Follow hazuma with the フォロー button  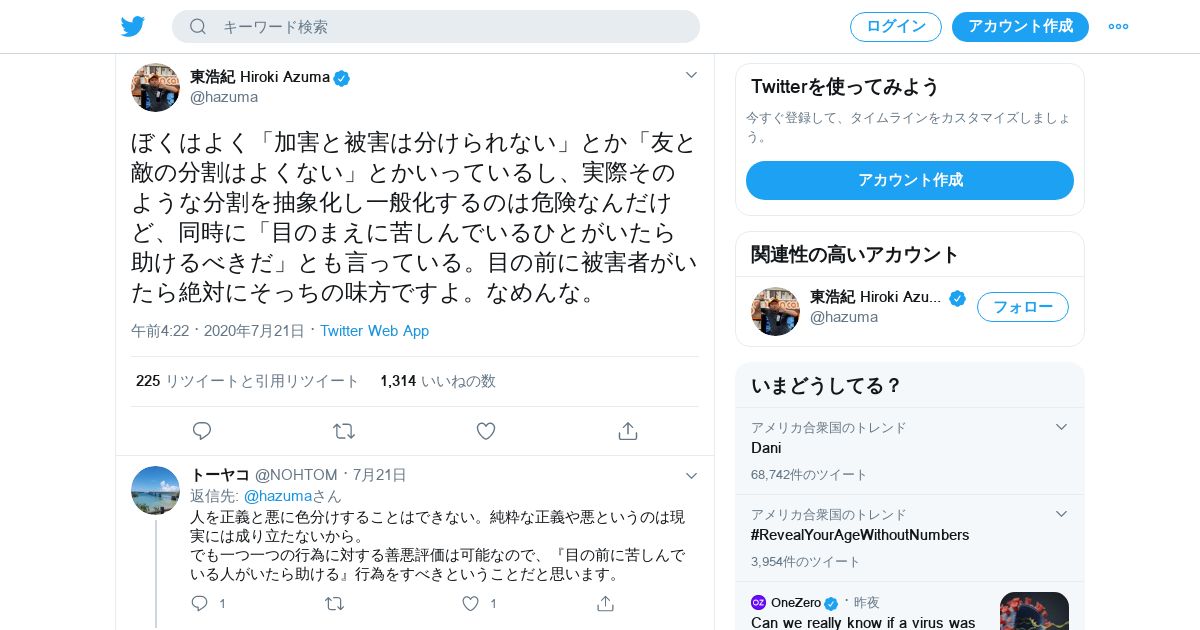pos(1023,307)
